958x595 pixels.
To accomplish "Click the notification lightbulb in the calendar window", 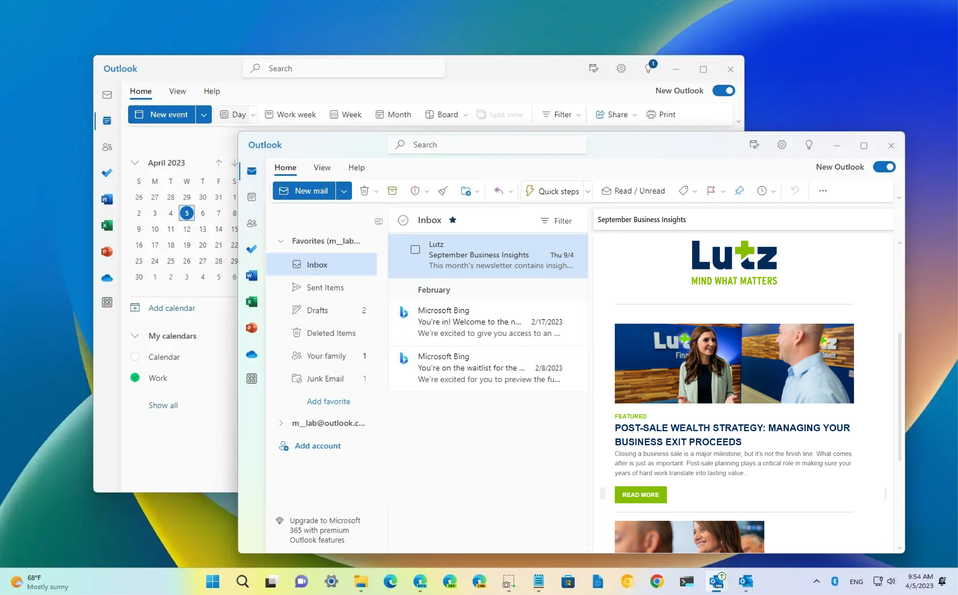I will (648, 68).
